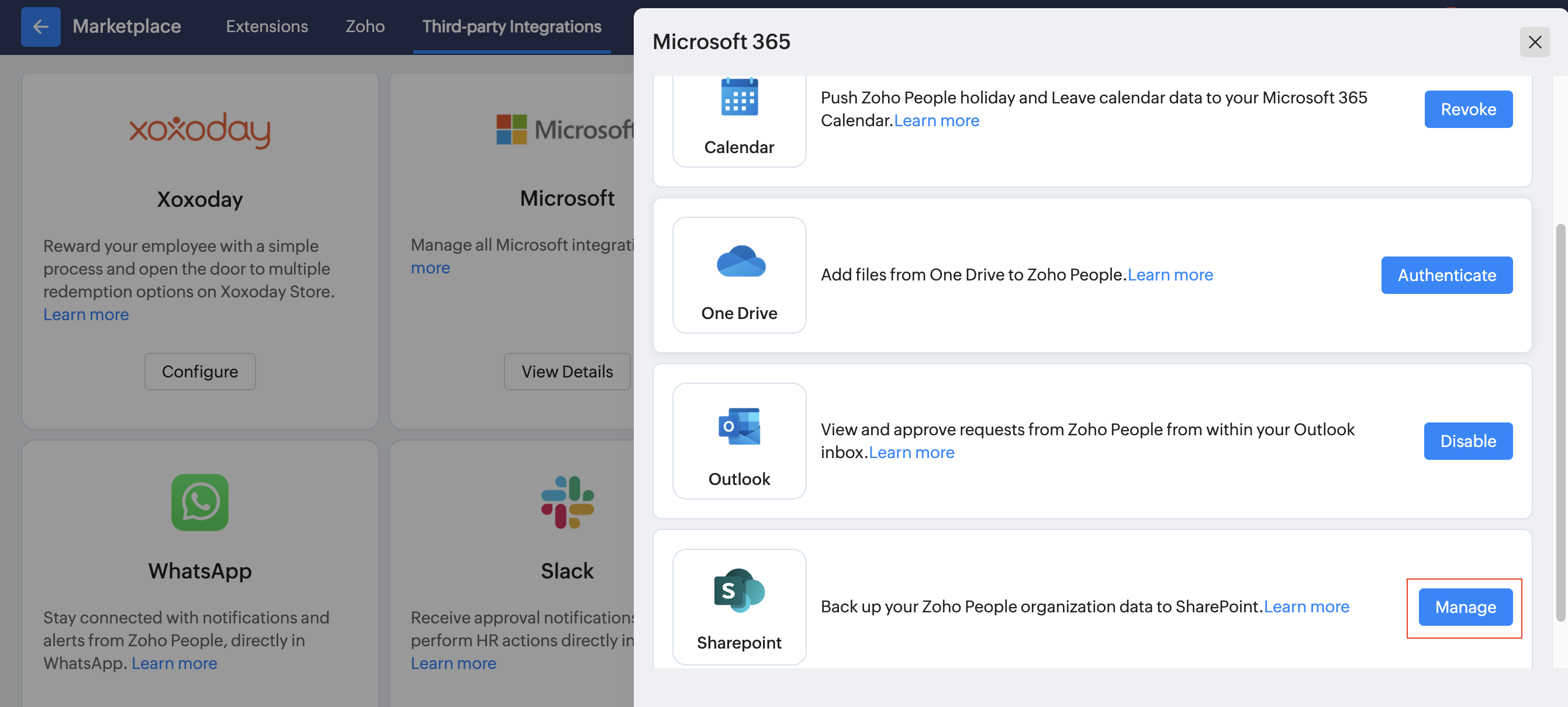Open Learn more link for Sharepoint backup
This screenshot has width=1568, height=707.
pos(1306,607)
